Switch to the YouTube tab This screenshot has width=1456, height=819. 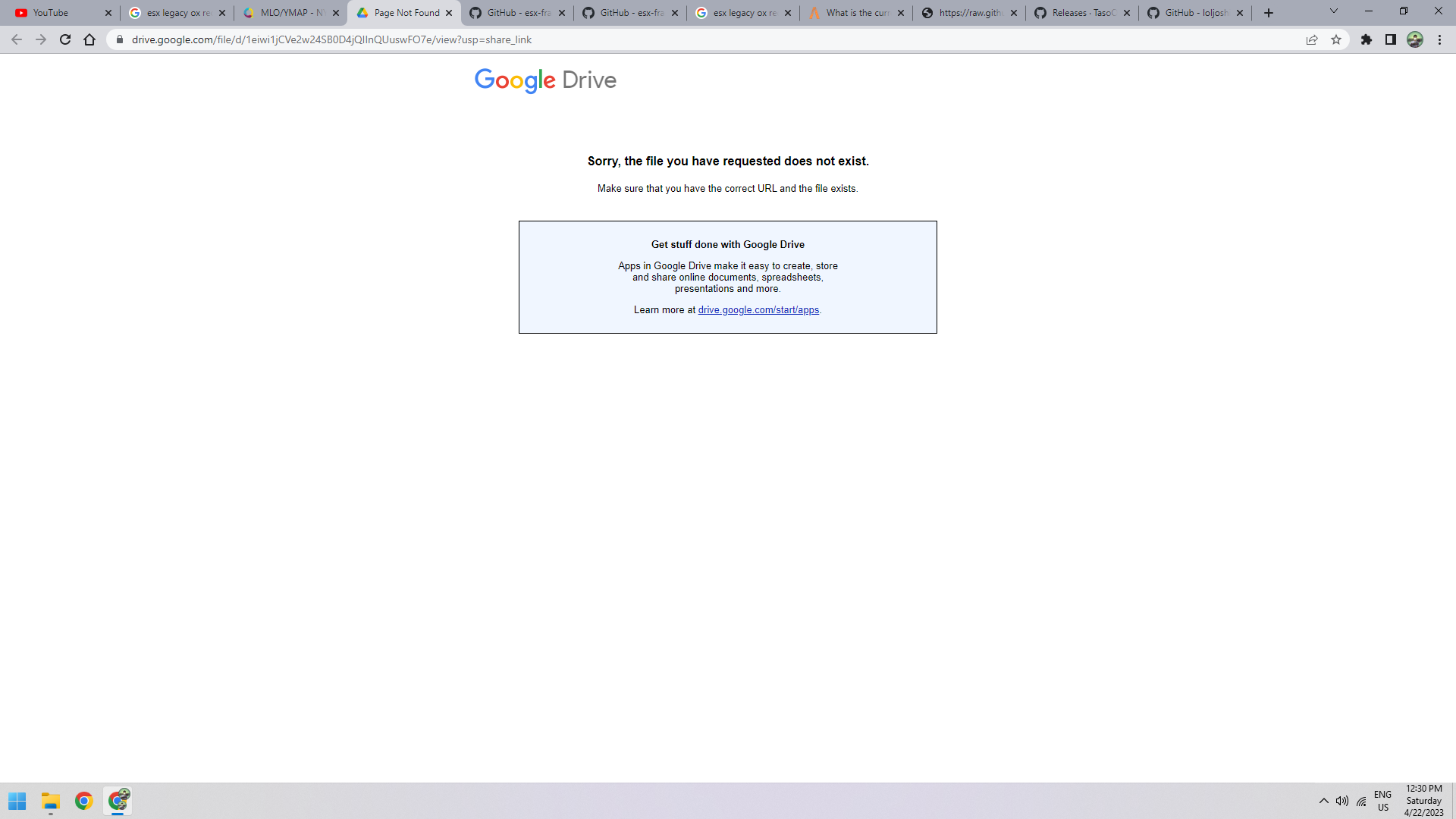point(64,13)
